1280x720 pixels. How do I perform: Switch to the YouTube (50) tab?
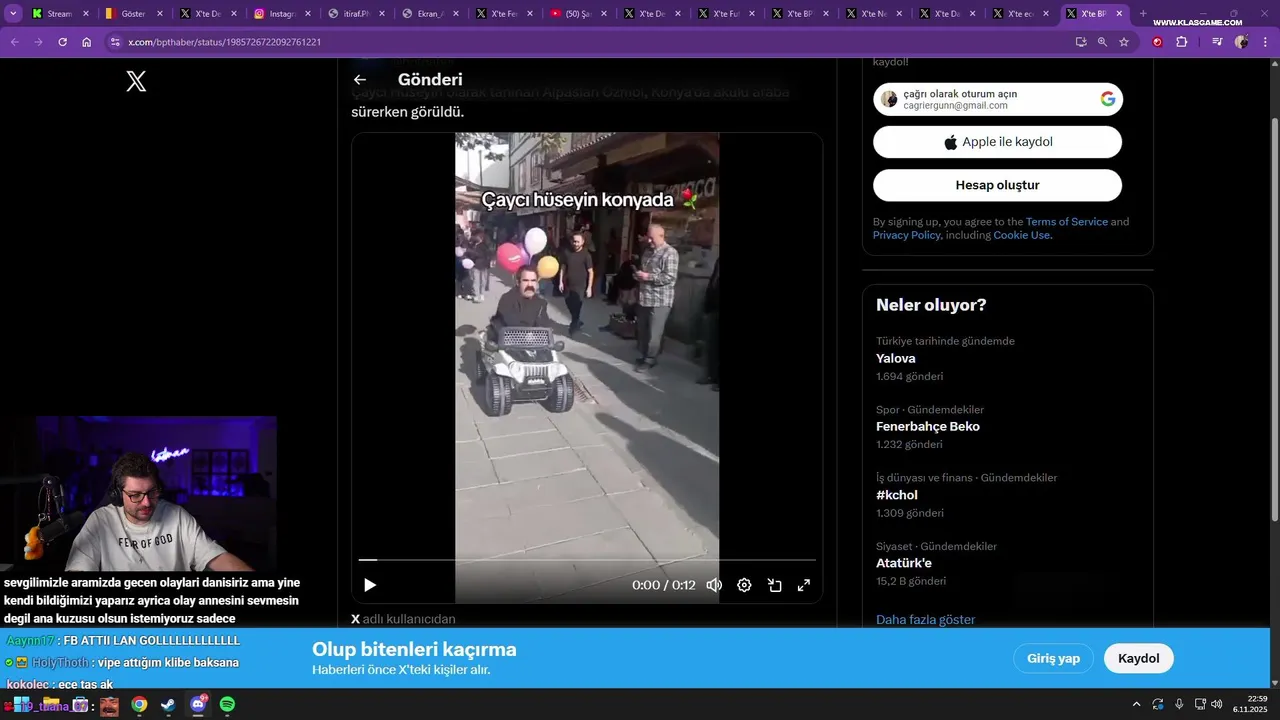click(x=577, y=14)
